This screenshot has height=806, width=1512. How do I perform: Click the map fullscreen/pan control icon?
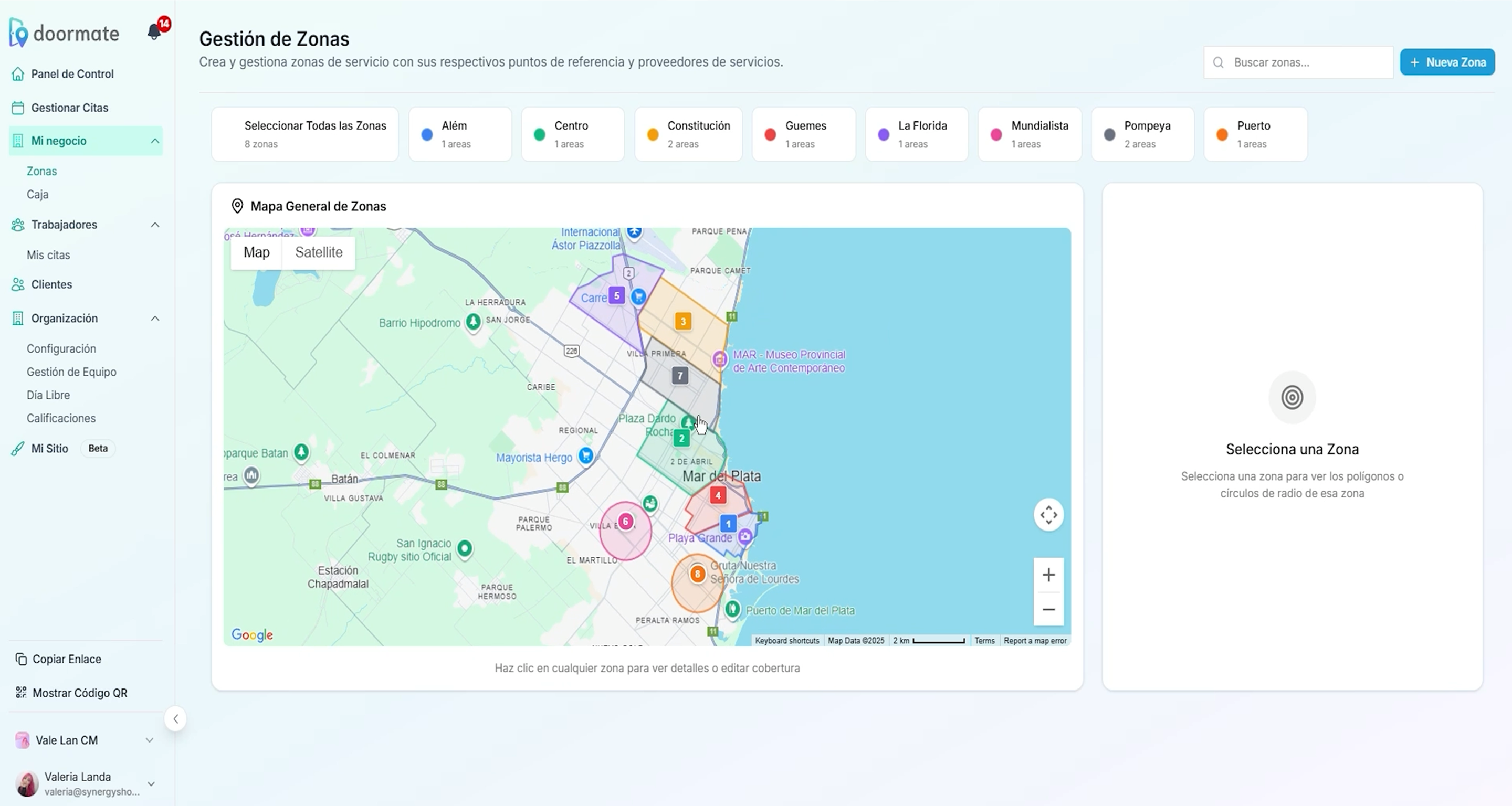(1048, 515)
